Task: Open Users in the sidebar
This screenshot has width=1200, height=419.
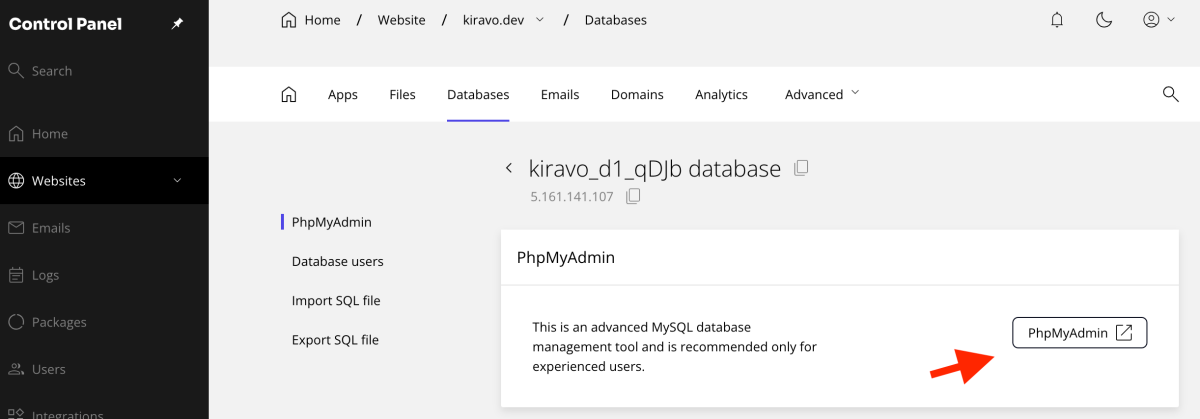Action: (104, 369)
